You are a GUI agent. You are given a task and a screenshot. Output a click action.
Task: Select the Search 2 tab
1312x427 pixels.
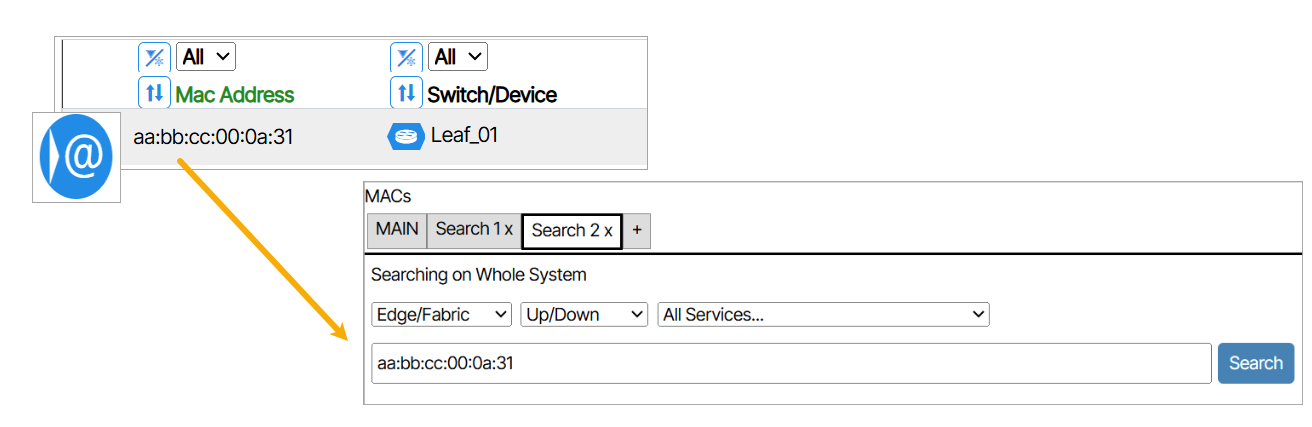point(565,230)
